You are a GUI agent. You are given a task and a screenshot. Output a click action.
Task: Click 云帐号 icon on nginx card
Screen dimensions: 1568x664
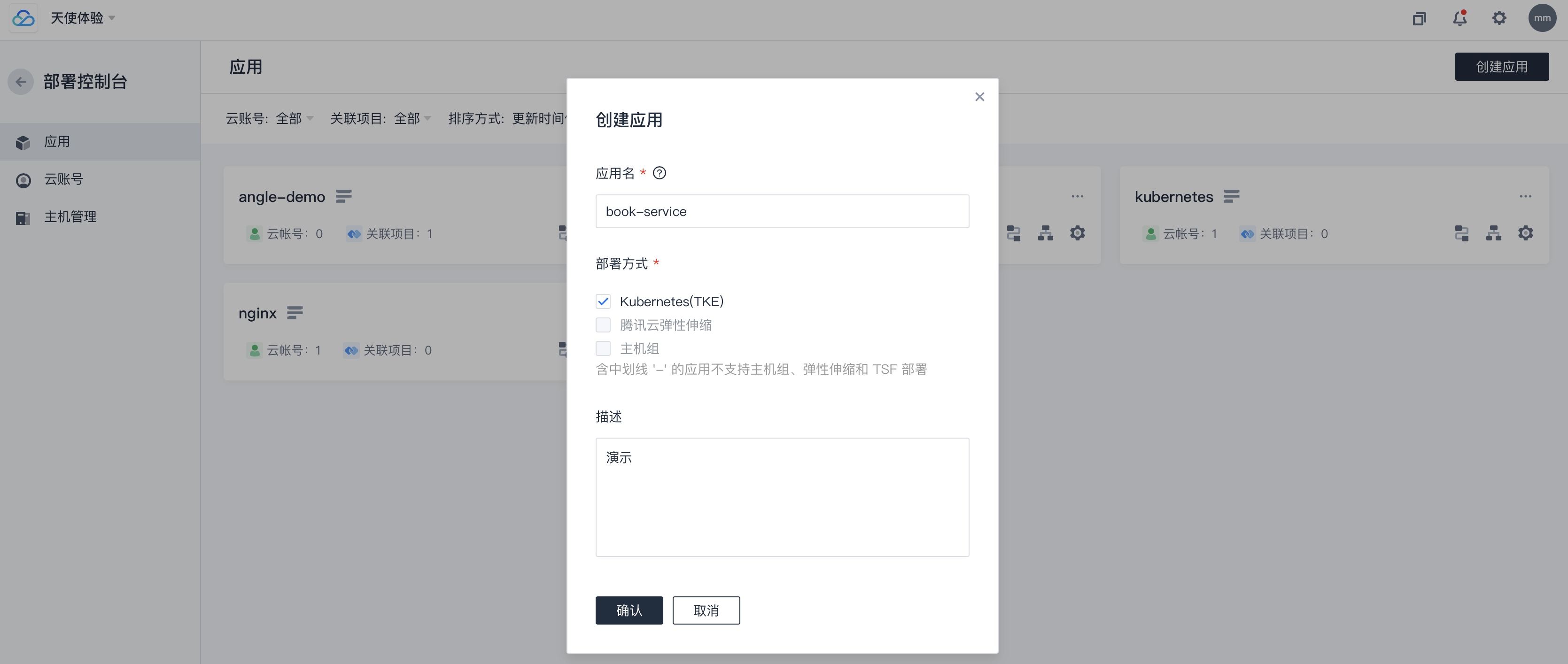click(x=255, y=350)
